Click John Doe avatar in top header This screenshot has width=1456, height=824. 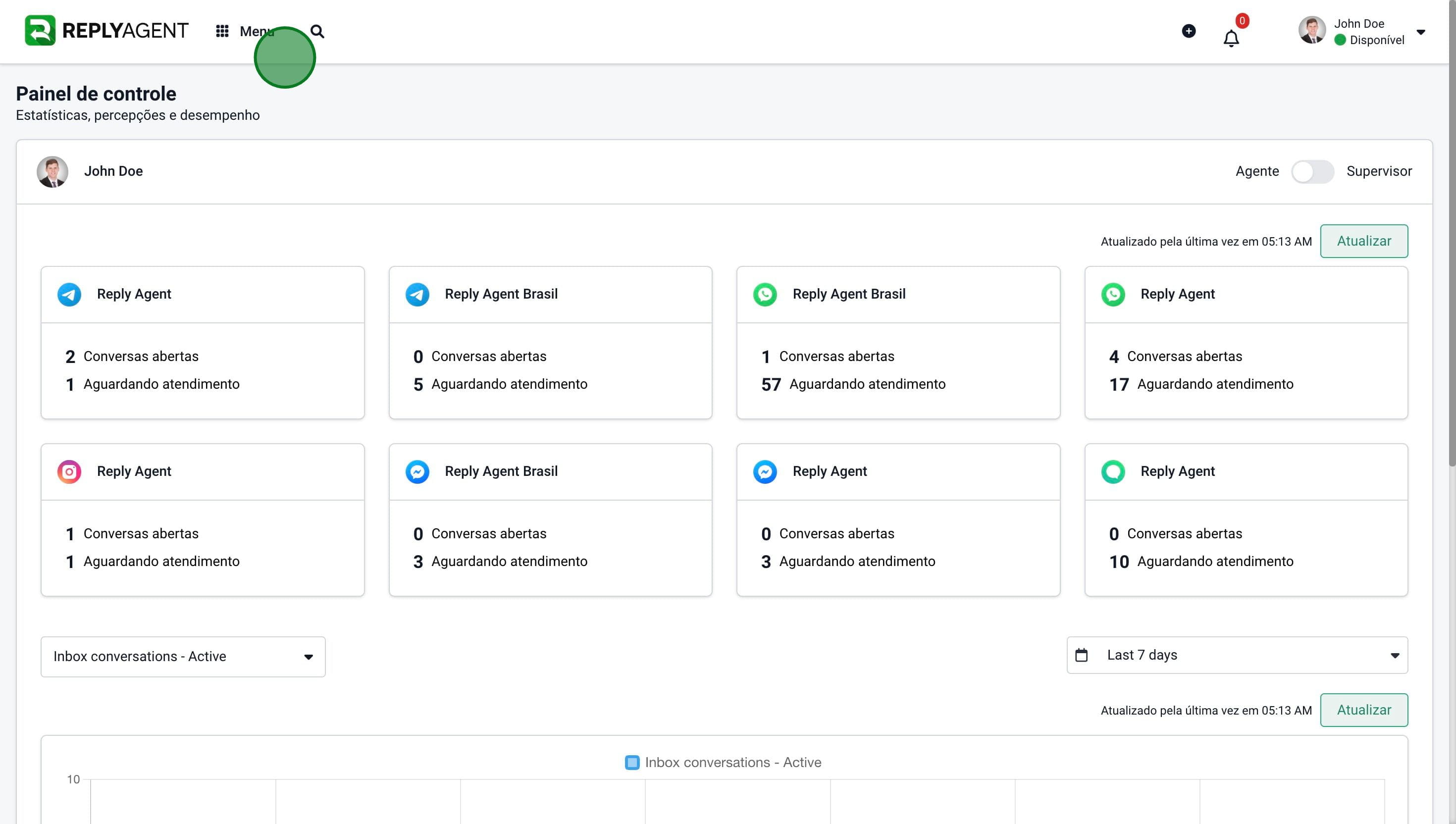1312,31
